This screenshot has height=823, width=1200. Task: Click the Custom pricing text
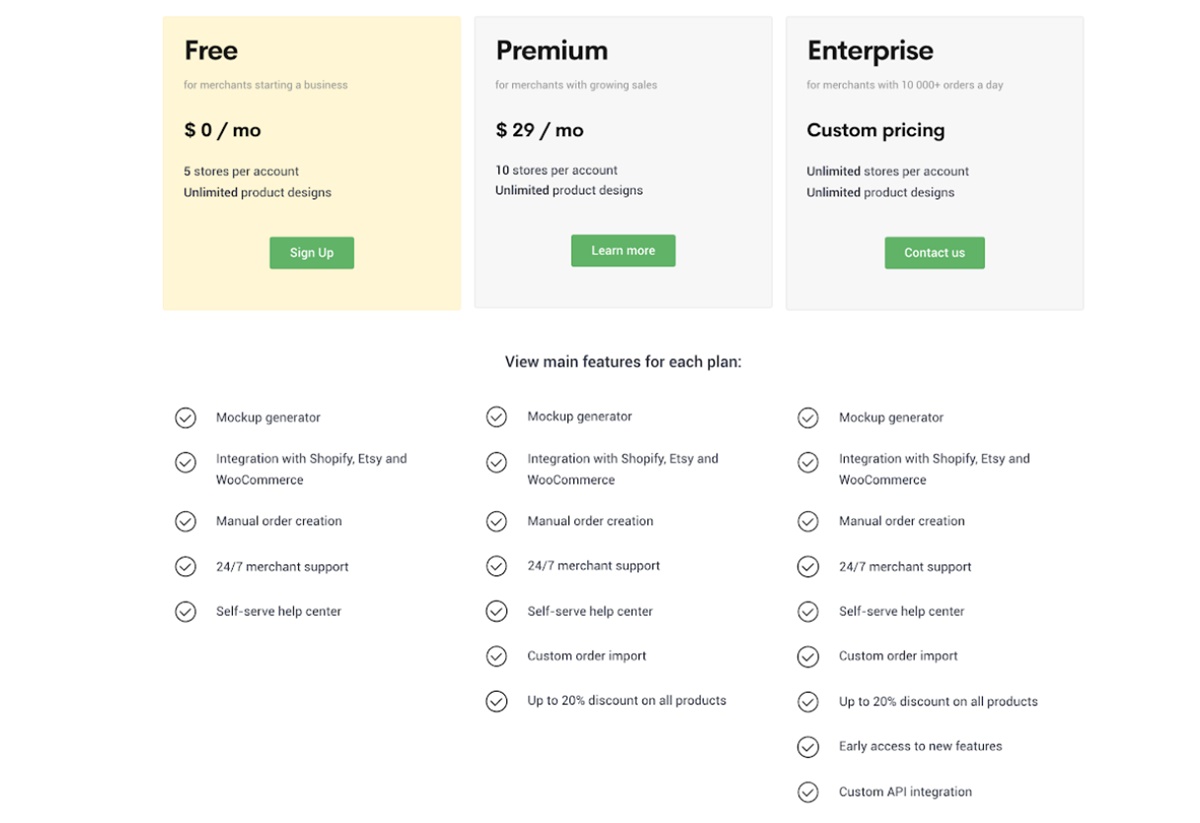[875, 130]
